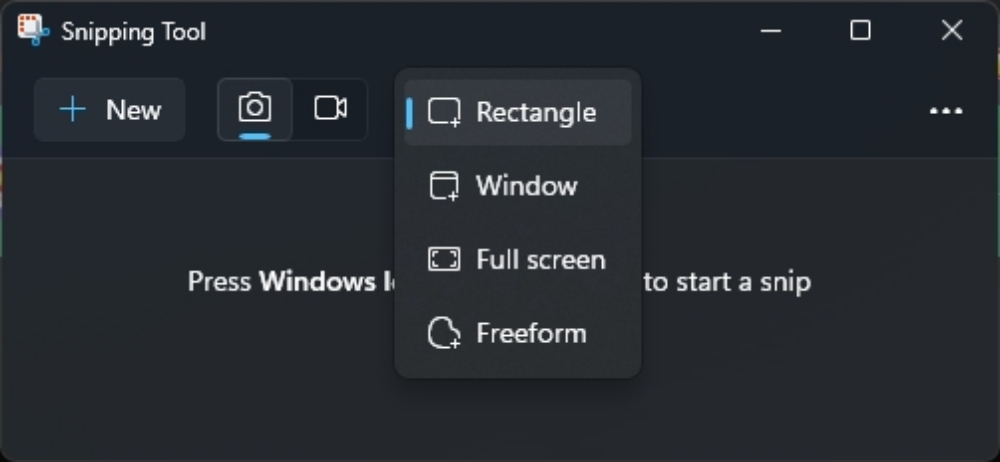The width and height of the screenshot is (1000, 462).
Task: Pick the Full screen mode option
Action: pyautogui.click(x=518, y=260)
